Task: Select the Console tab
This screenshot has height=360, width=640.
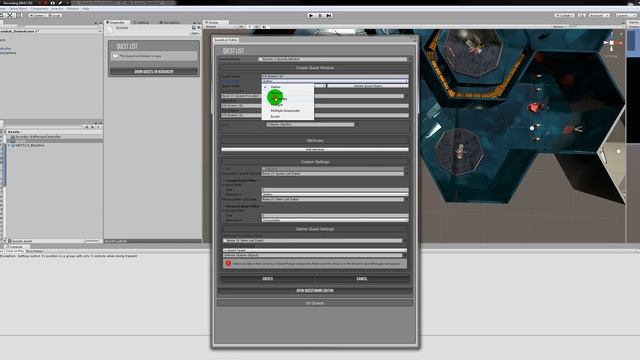Action: 16,247
